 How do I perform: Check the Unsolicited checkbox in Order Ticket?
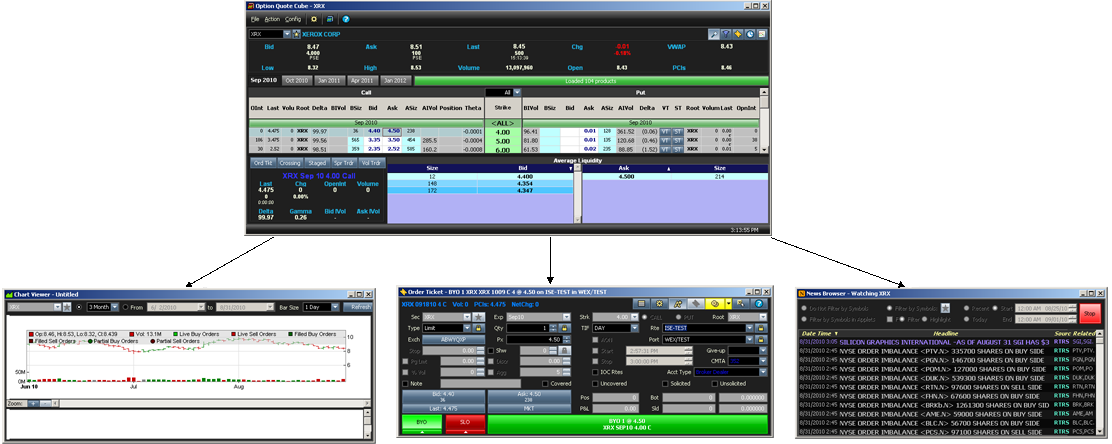714,384
